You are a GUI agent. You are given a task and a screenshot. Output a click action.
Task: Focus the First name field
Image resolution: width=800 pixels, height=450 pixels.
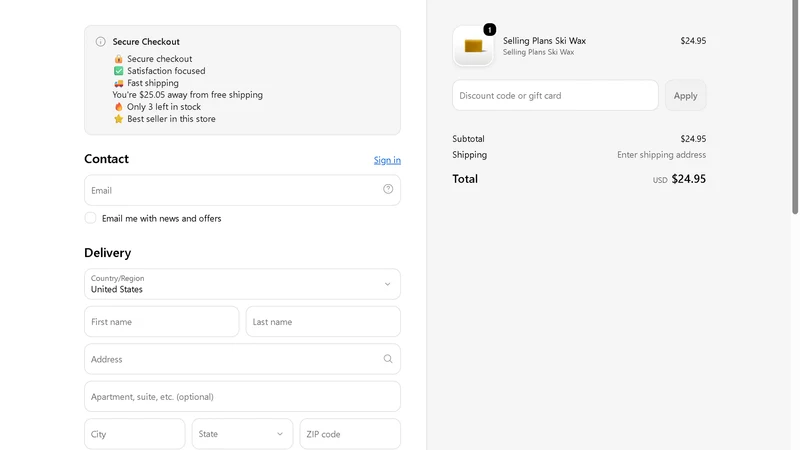[162, 321]
